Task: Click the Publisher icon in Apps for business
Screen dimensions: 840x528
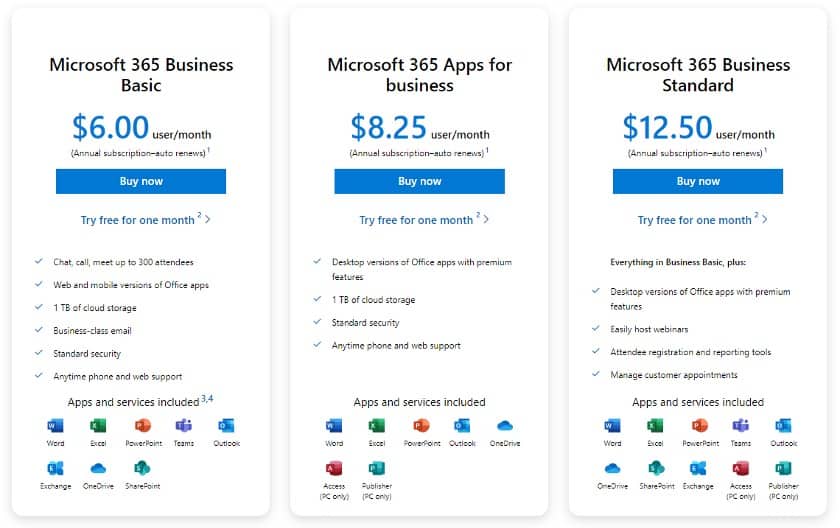Action: (x=377, y=469)
